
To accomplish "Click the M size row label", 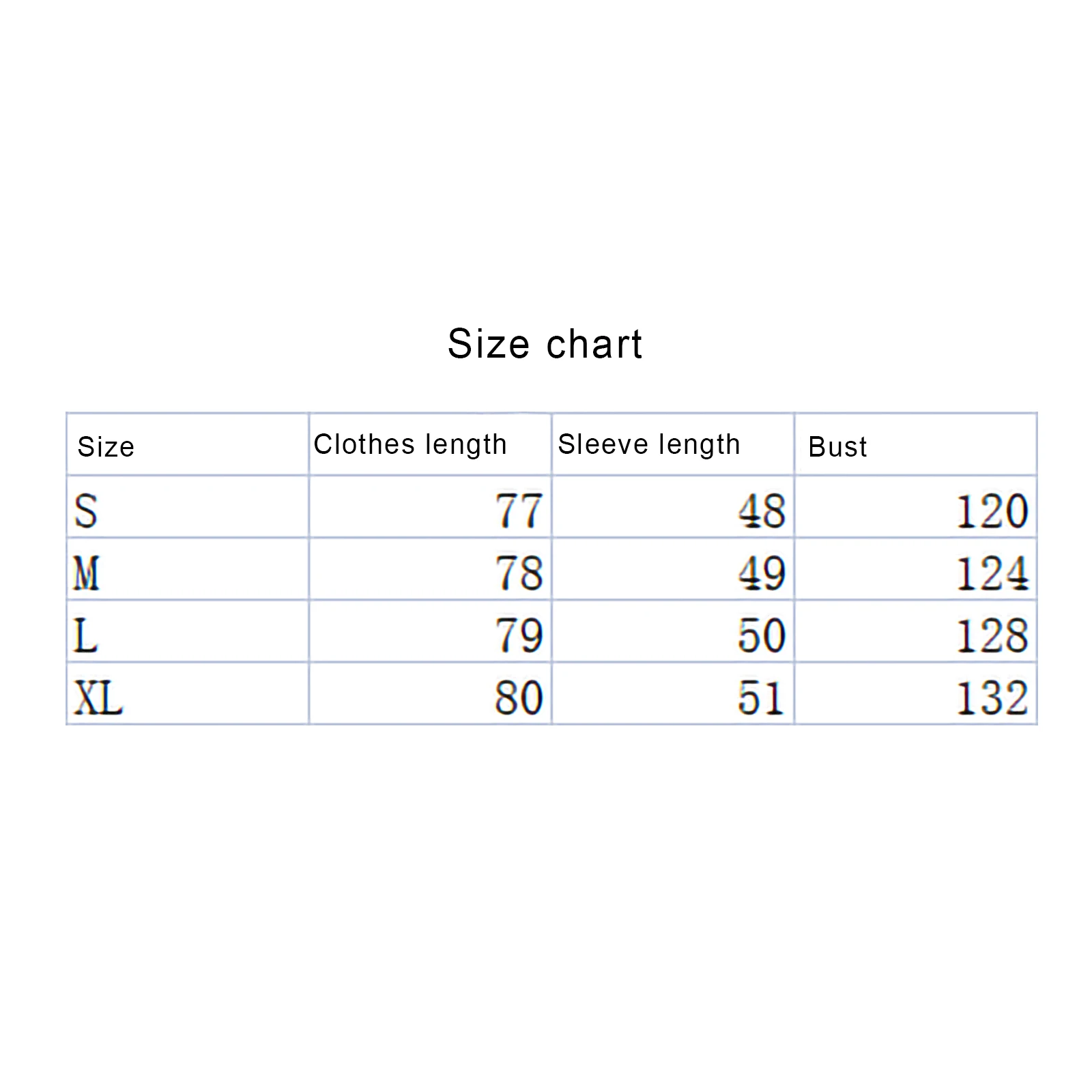I will 87,573.
